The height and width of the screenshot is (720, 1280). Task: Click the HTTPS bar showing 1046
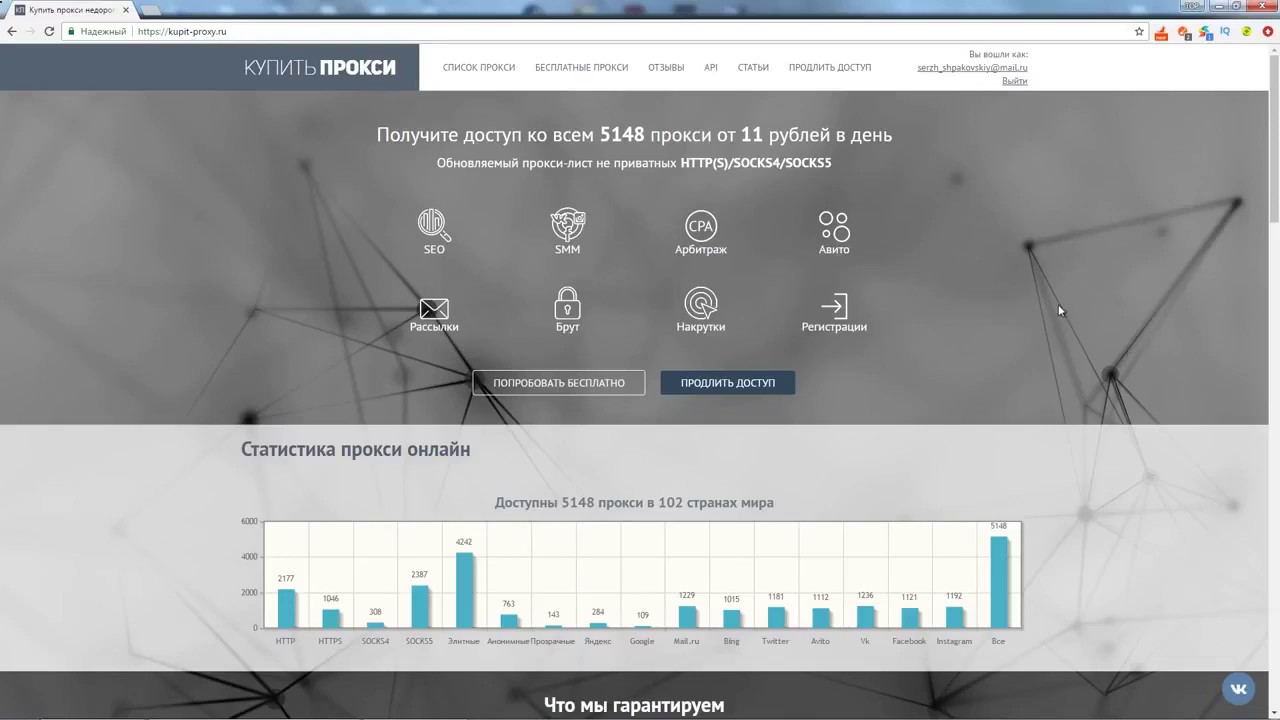331,618
